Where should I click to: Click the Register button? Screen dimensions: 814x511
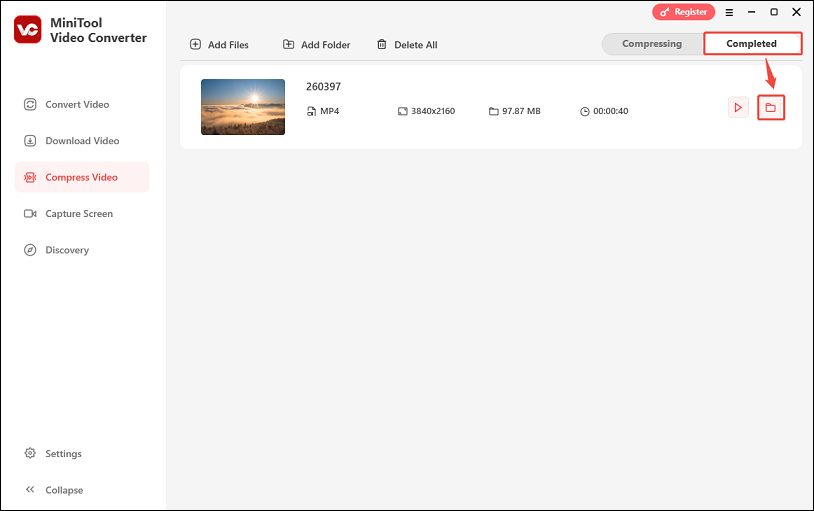pyautogui.click(x=684, y=12)
